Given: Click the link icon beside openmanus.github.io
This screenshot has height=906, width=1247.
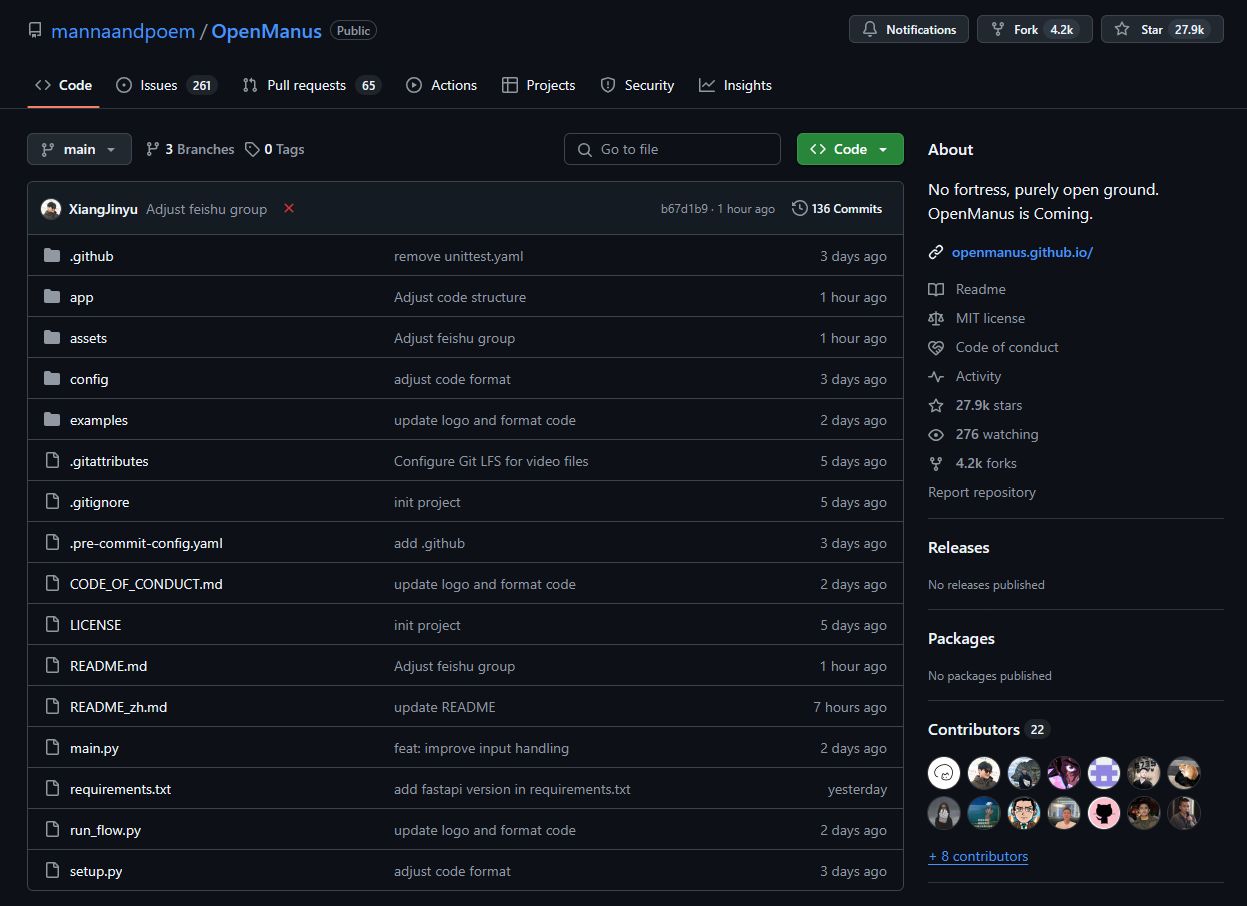Looking at the screenshot, I should click(936, 252).
